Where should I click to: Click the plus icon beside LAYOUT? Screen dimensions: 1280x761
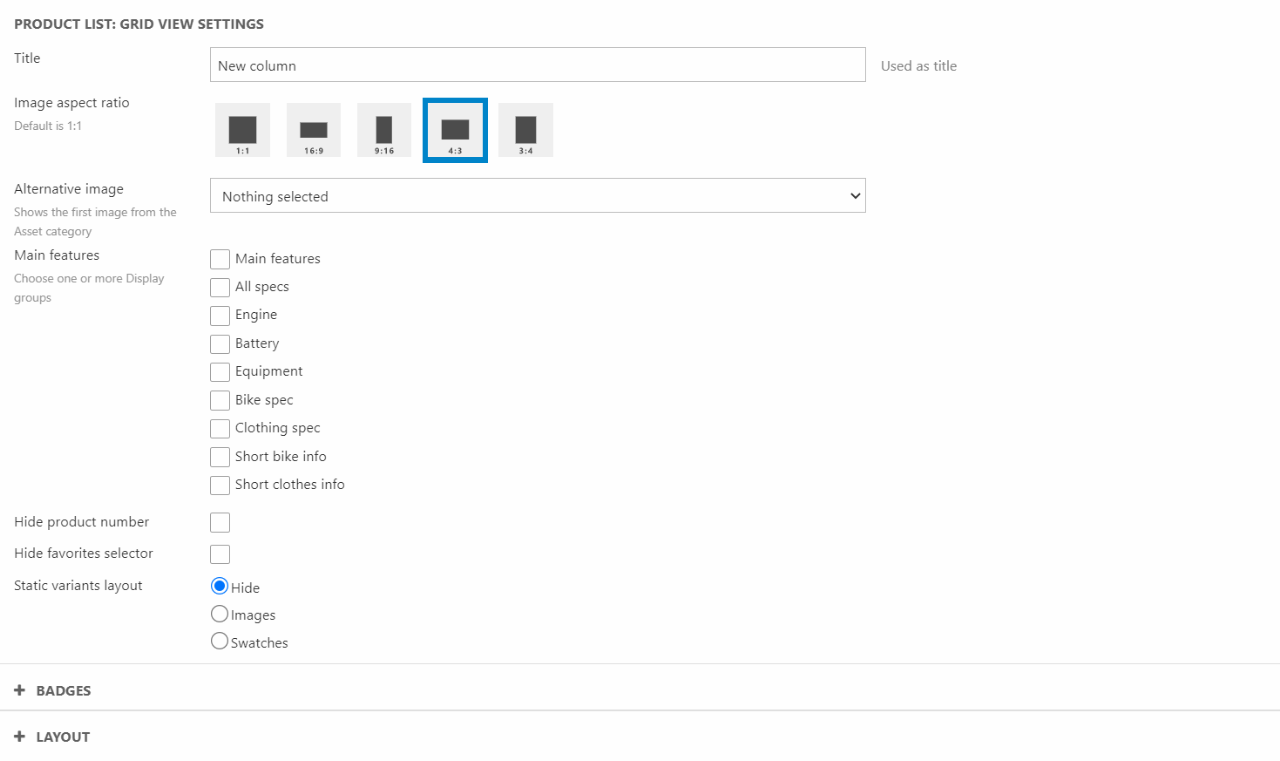click(20, 736)
